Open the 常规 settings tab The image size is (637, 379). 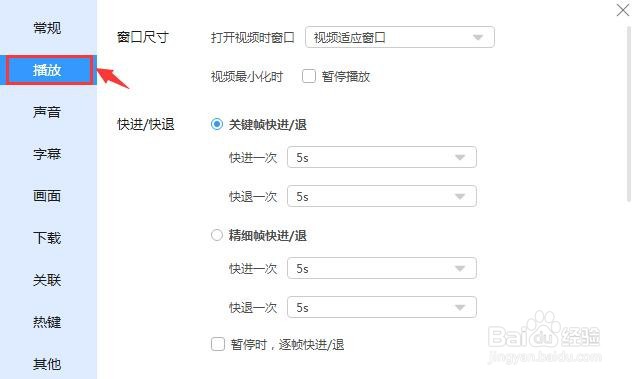[47, 28]
